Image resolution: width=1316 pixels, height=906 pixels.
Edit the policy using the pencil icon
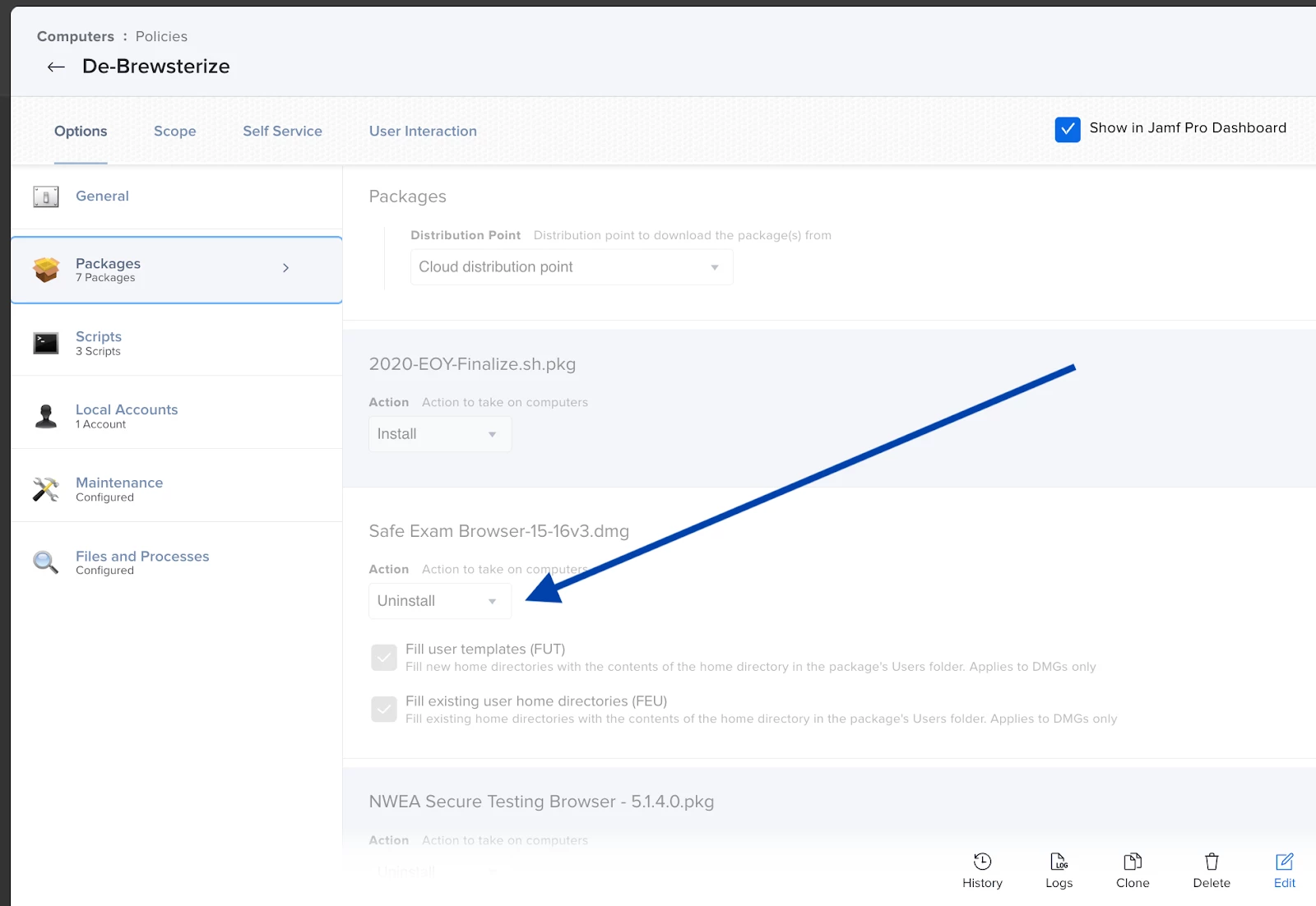click(x=1285, y=862)
